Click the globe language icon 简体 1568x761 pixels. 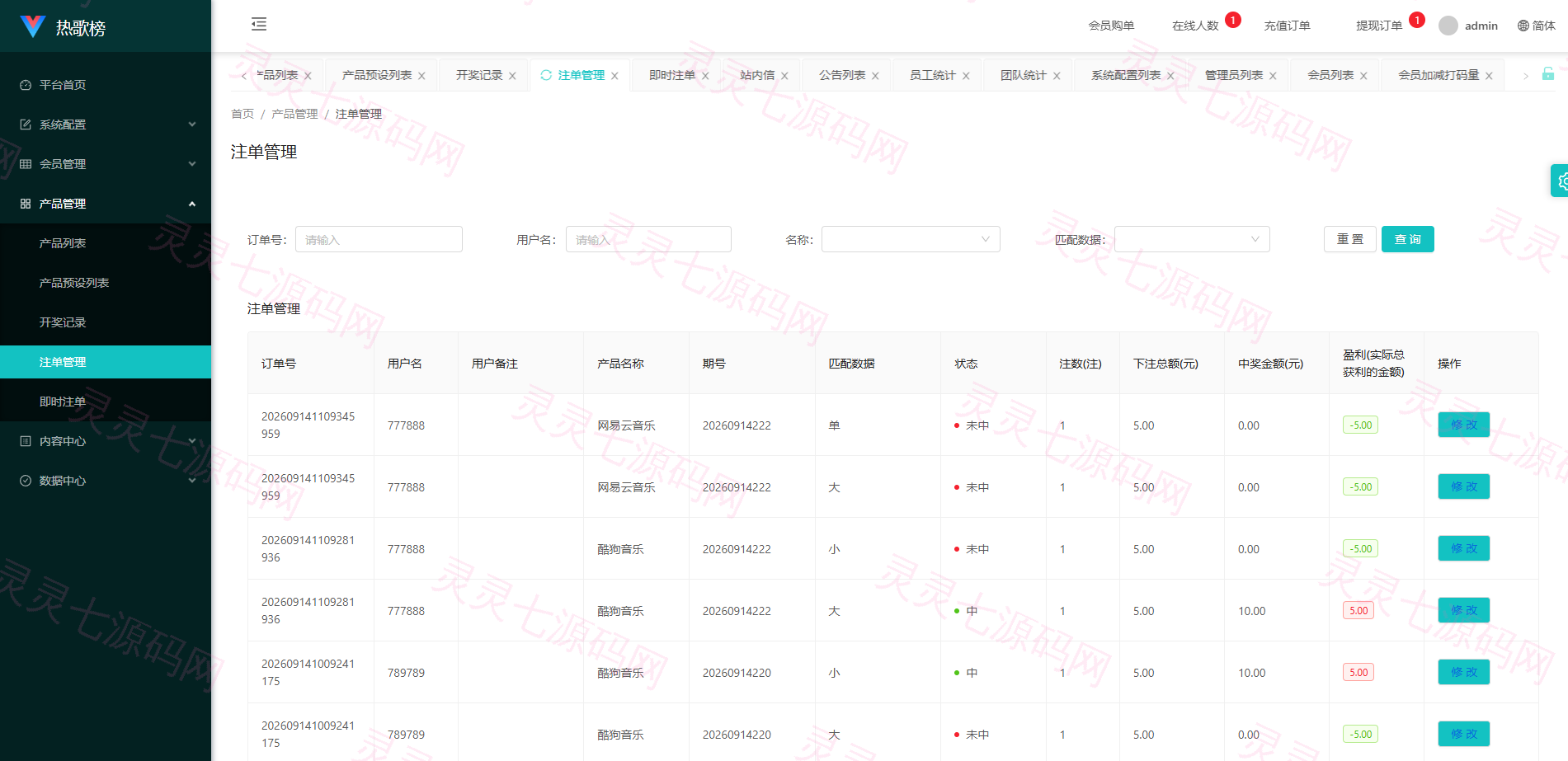coord(1536,26)
